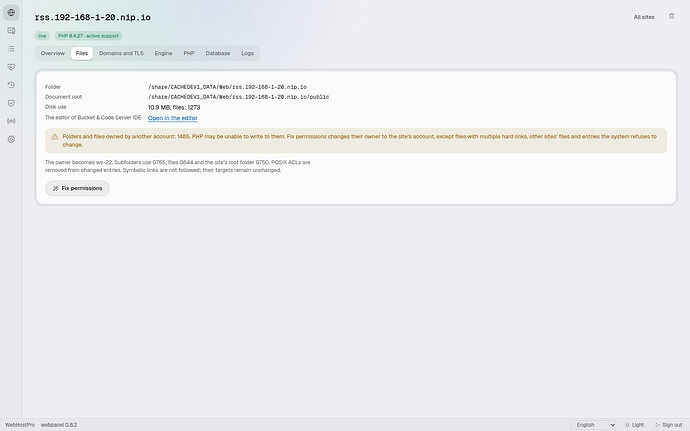Go to All sites

click(644, 17)
